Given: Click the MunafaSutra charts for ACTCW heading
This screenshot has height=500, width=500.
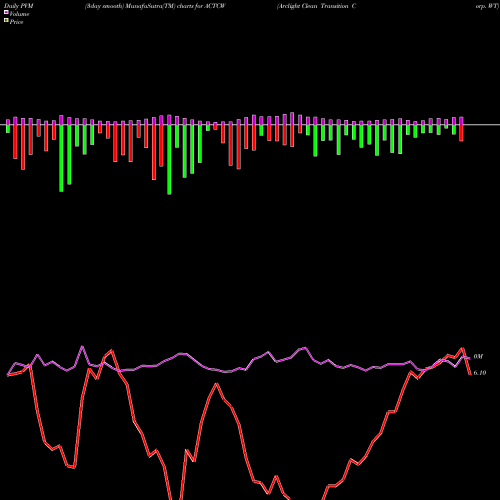Looking at the screenshot, I should [x=155, y=6].
